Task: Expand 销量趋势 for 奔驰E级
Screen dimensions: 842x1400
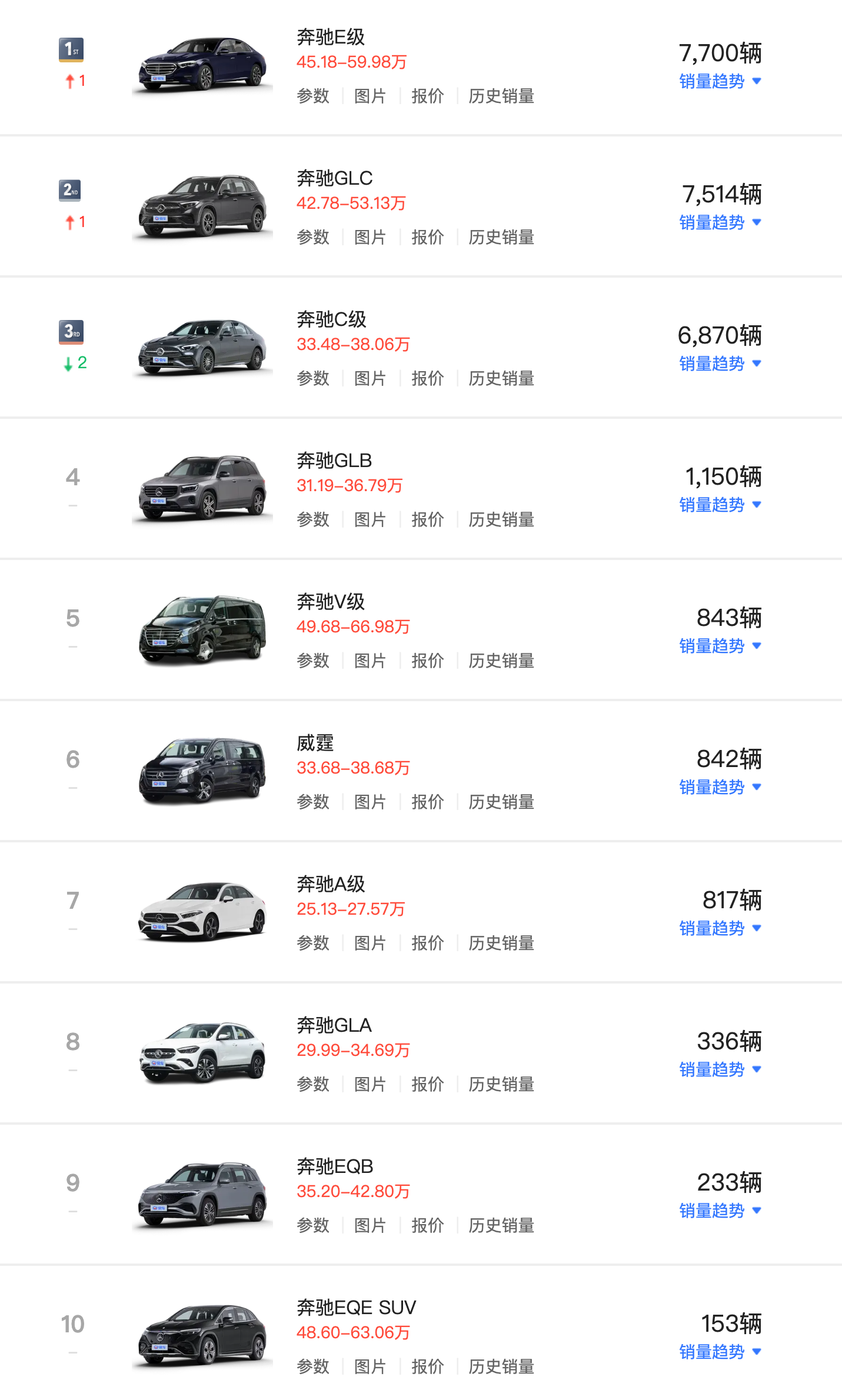Action: point(720,81)
